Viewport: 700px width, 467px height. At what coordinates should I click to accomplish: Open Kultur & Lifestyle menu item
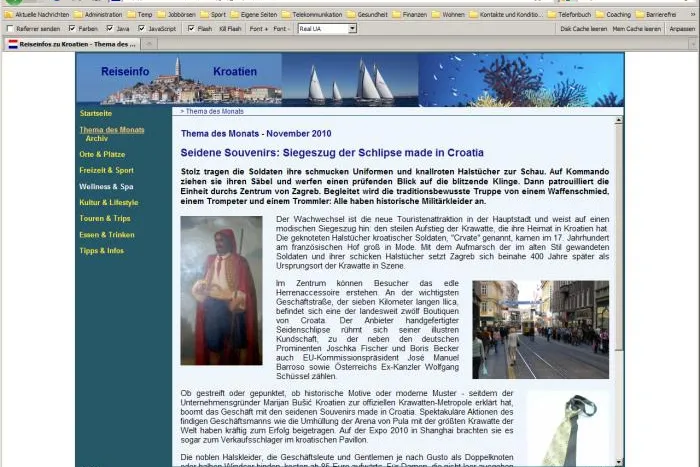pos(109,203)
